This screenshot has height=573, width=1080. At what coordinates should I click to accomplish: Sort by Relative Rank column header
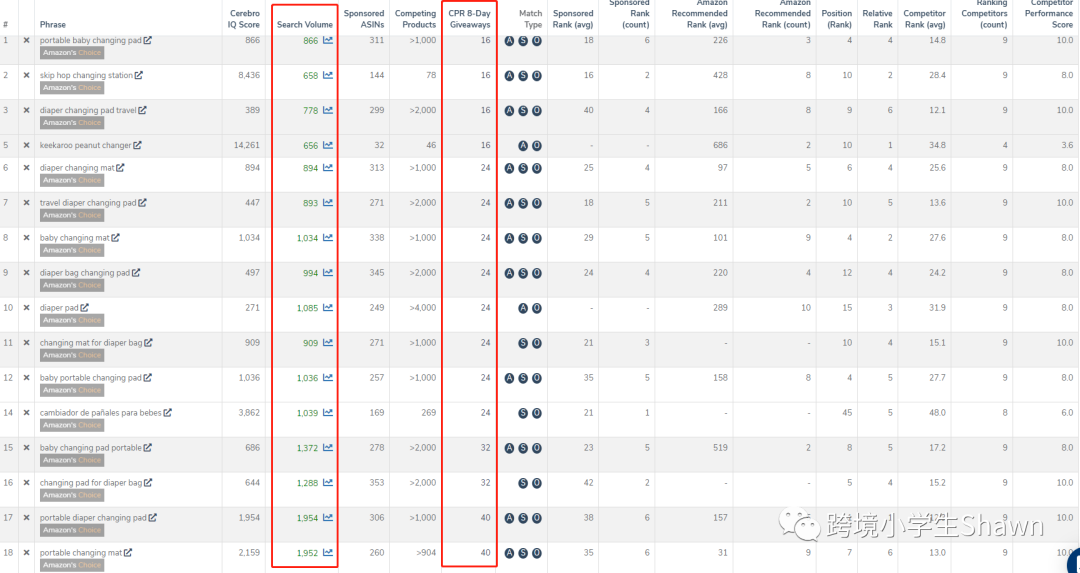[x=877, y=19]
